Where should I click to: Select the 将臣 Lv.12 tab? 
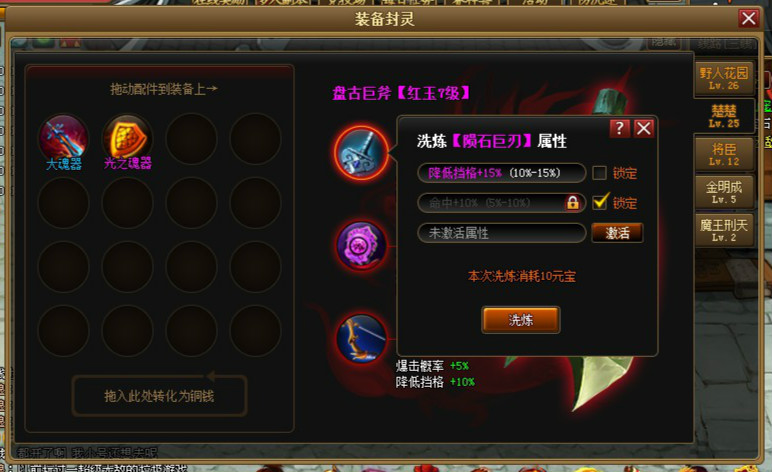(x=724, y=154)
